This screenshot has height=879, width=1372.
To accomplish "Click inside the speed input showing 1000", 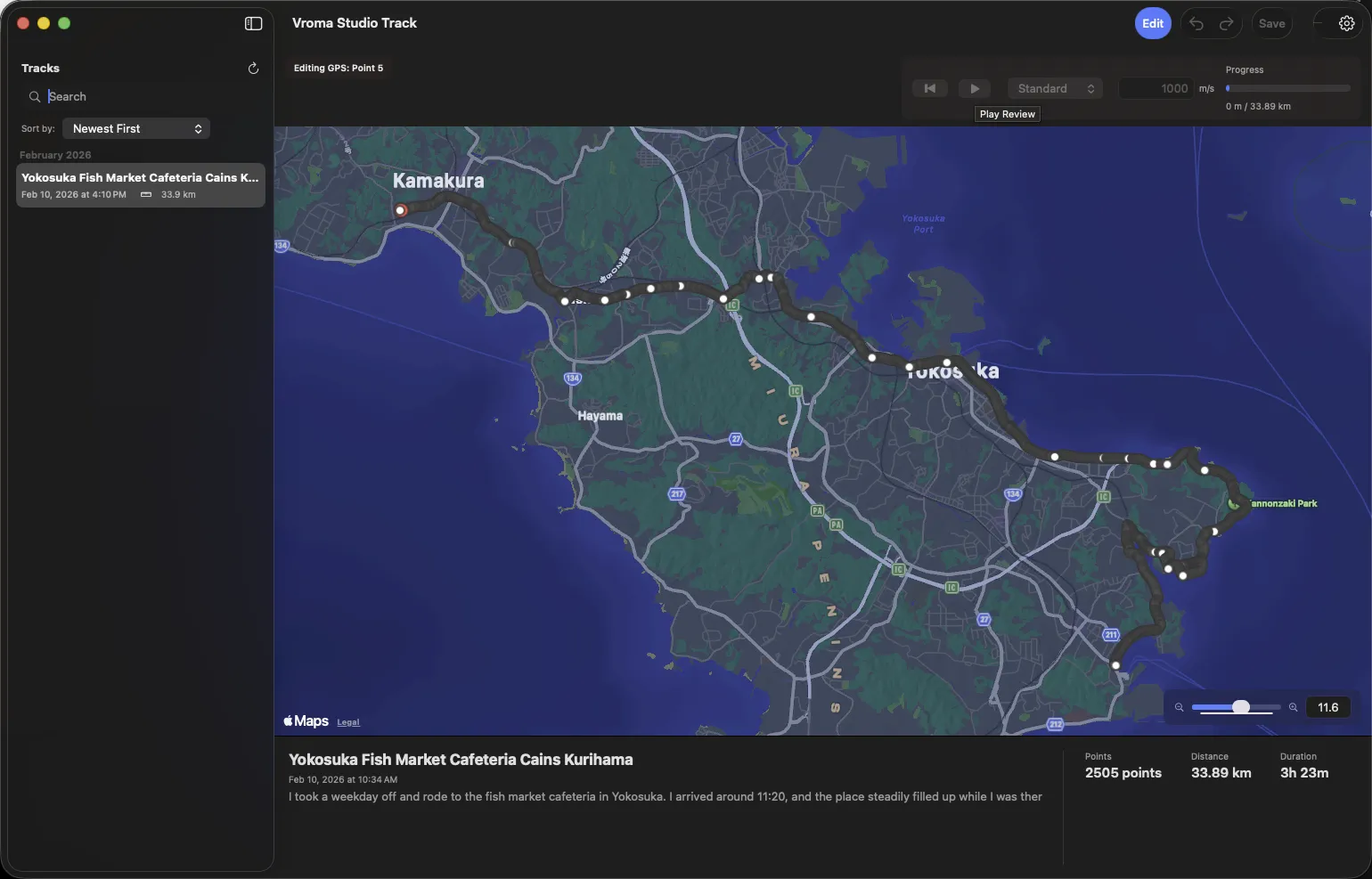I will [x=1158, y=88].
